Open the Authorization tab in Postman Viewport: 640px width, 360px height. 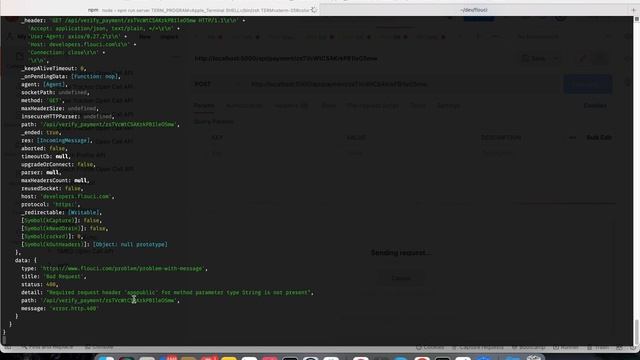click(x=244, y=106)
